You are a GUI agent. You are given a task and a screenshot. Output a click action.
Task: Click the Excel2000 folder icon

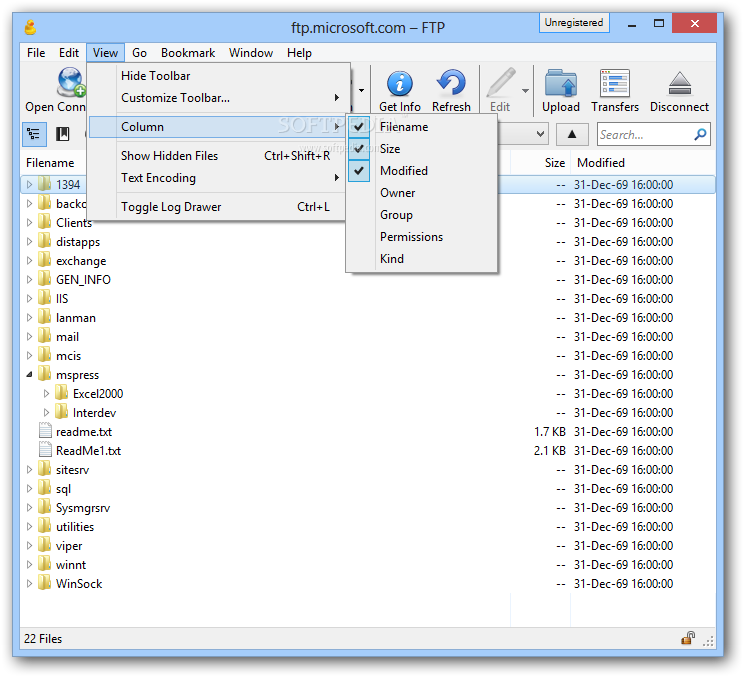click(x=61, y=392)
